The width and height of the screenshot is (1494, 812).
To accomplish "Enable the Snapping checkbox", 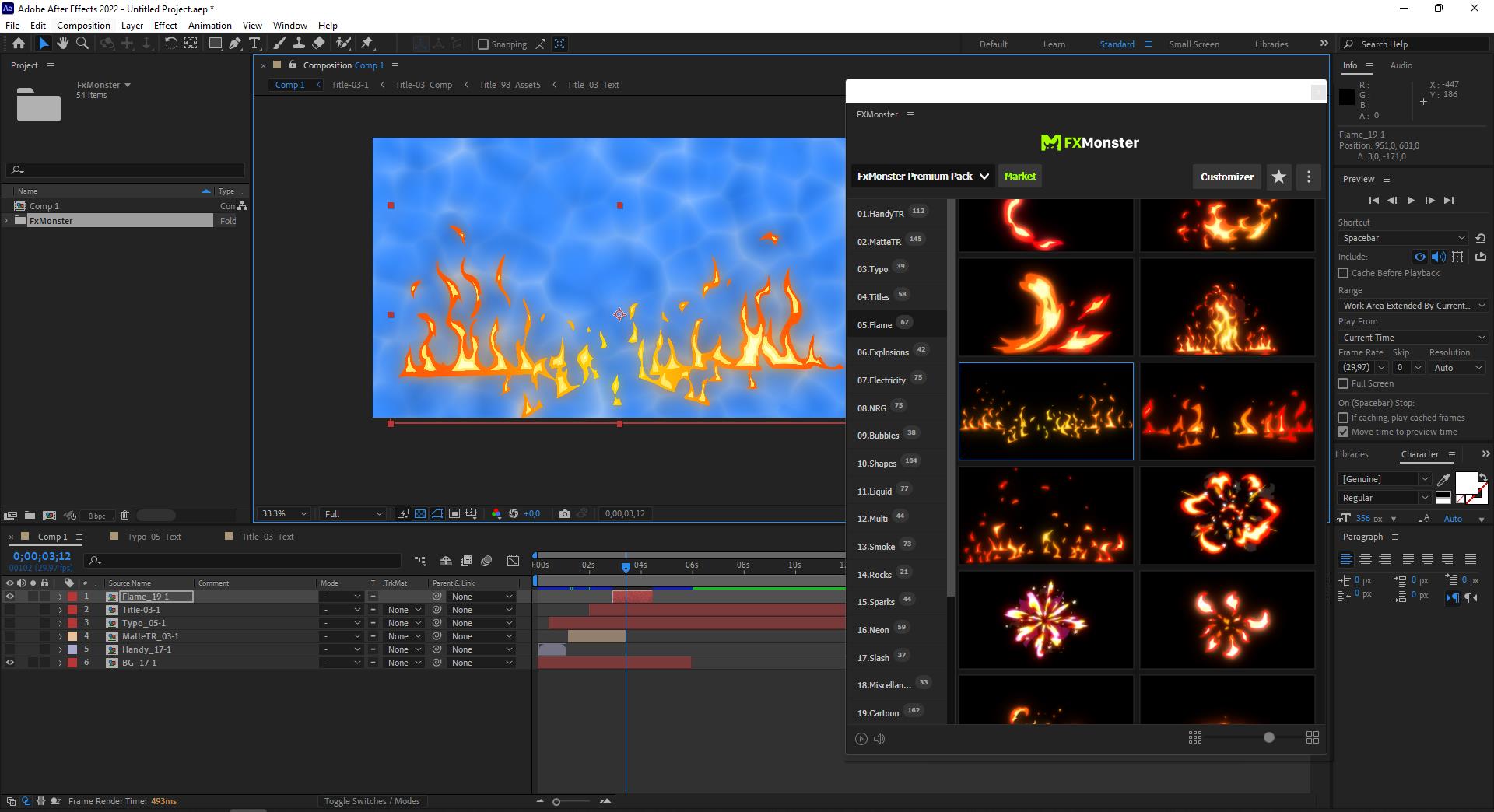I will 483,44.
